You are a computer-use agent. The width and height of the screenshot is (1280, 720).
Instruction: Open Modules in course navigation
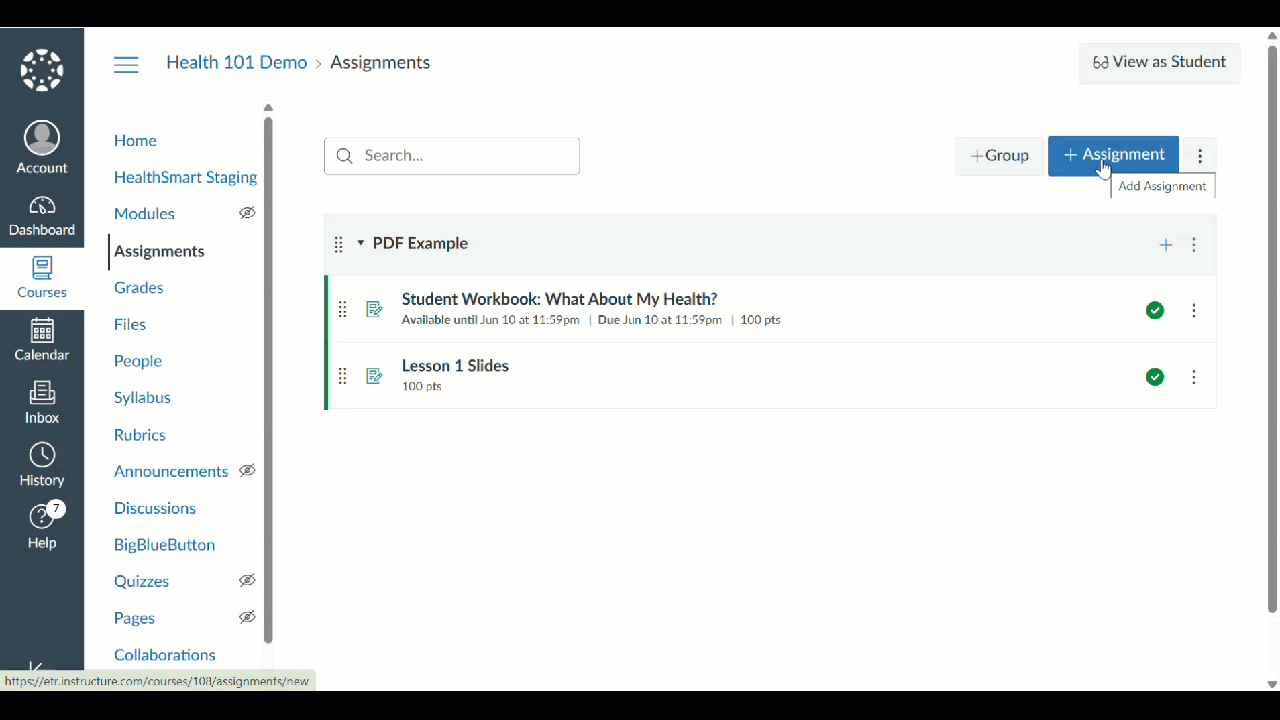click(144, 214)
